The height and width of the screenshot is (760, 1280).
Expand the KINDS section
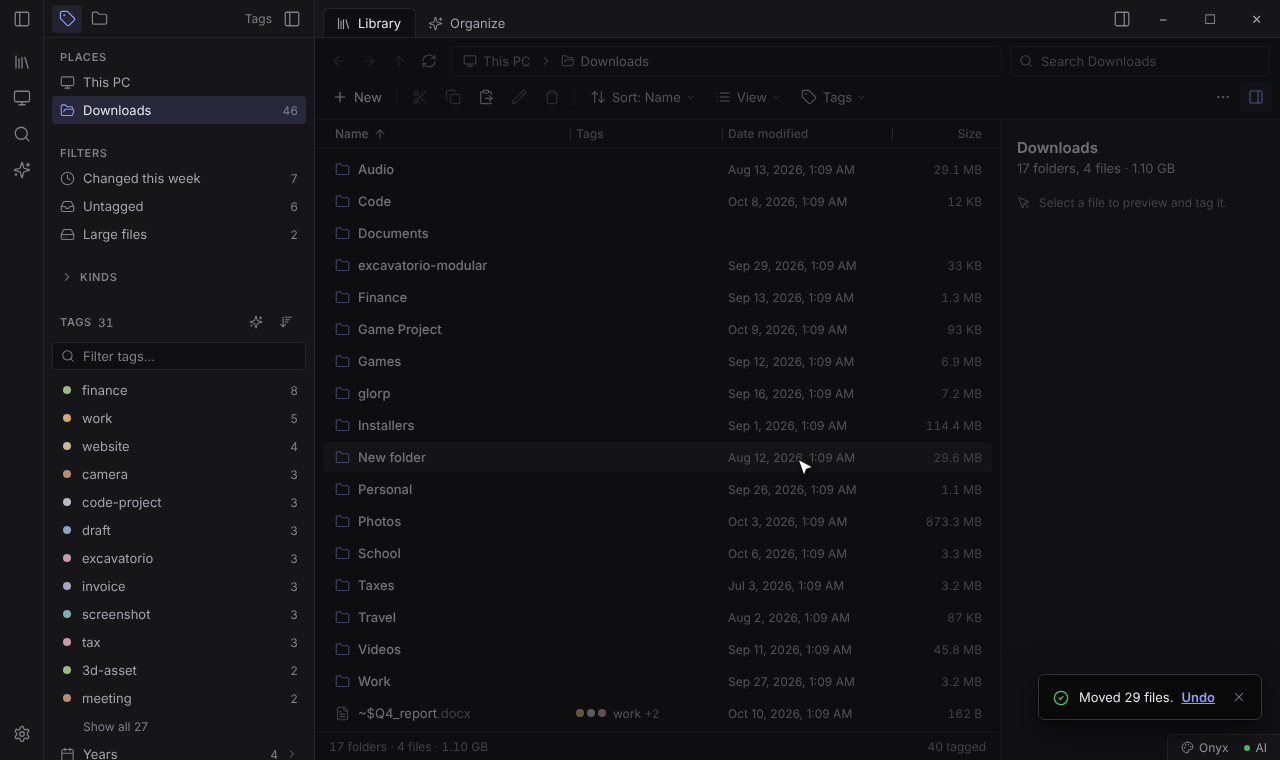[90, 277]
